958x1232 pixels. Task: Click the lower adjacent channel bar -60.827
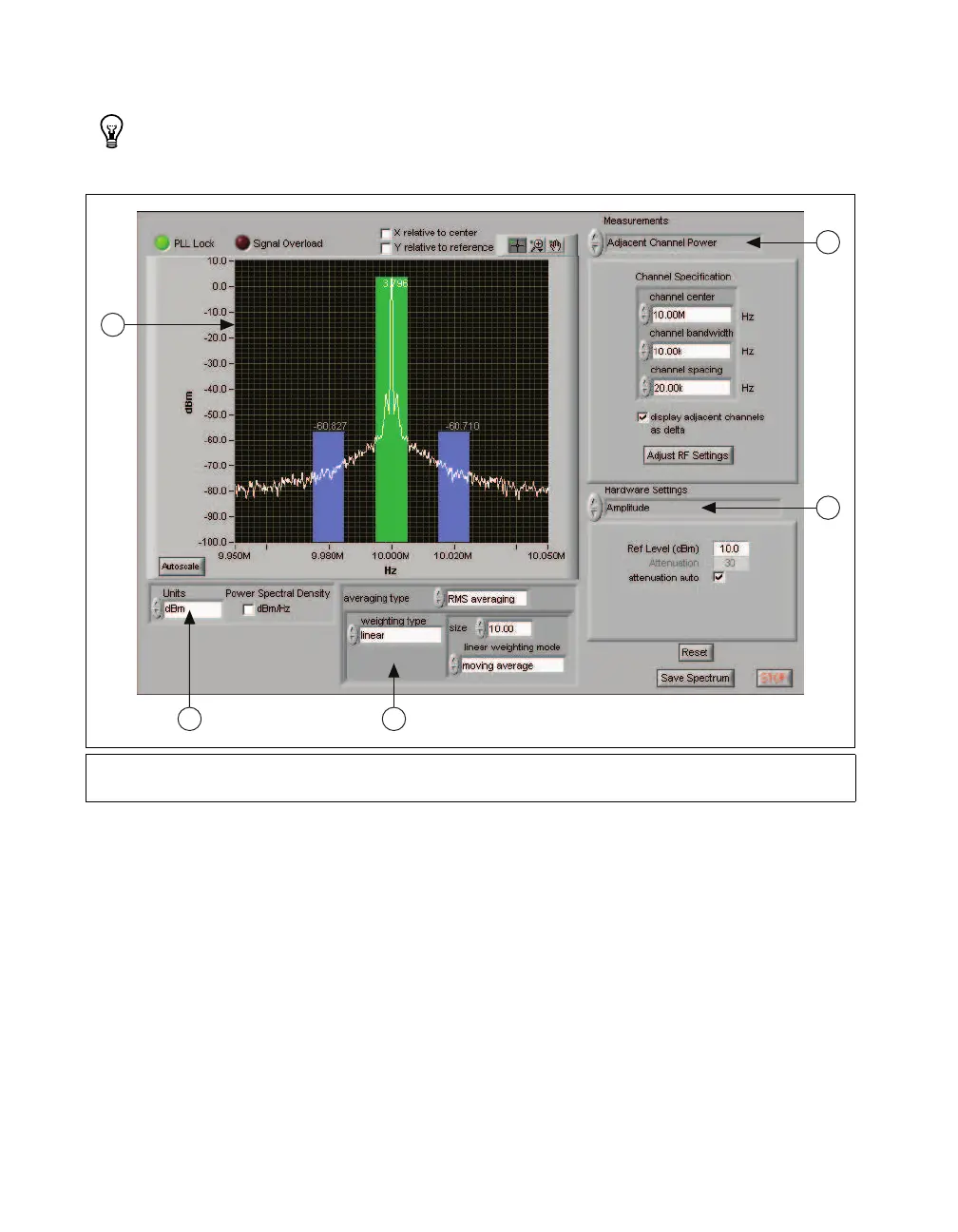coord(329,487)
